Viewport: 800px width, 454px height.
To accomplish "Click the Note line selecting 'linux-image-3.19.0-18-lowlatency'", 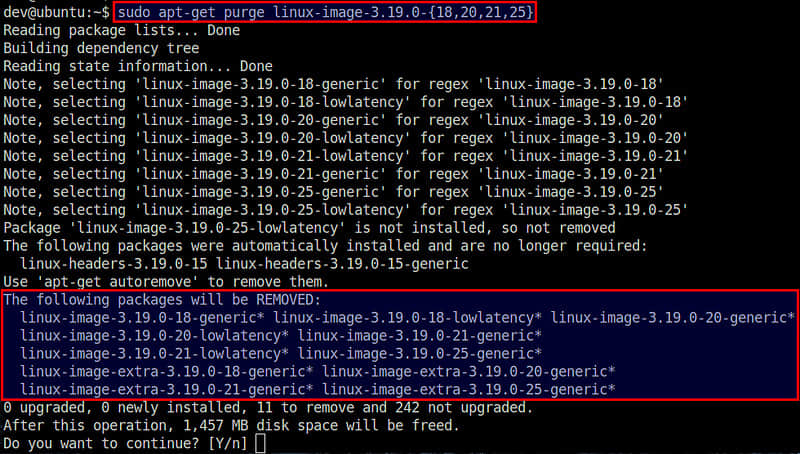I will (345, 102).
